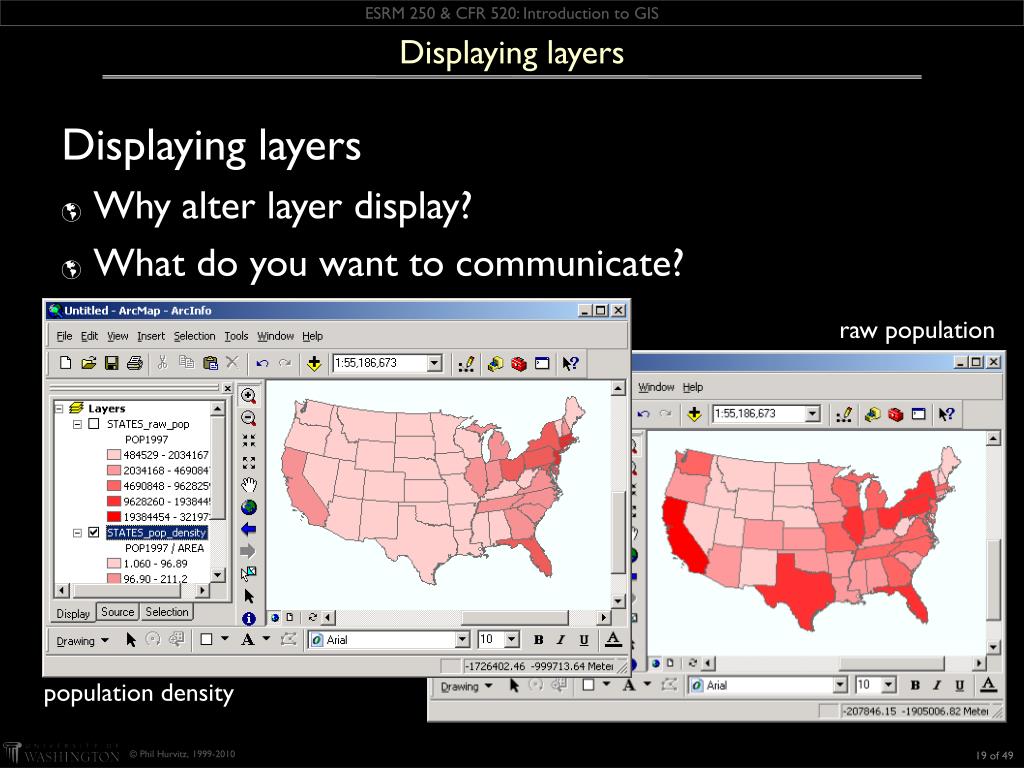
Task: Select the Select Features tool
Action: tap(249, 573)
